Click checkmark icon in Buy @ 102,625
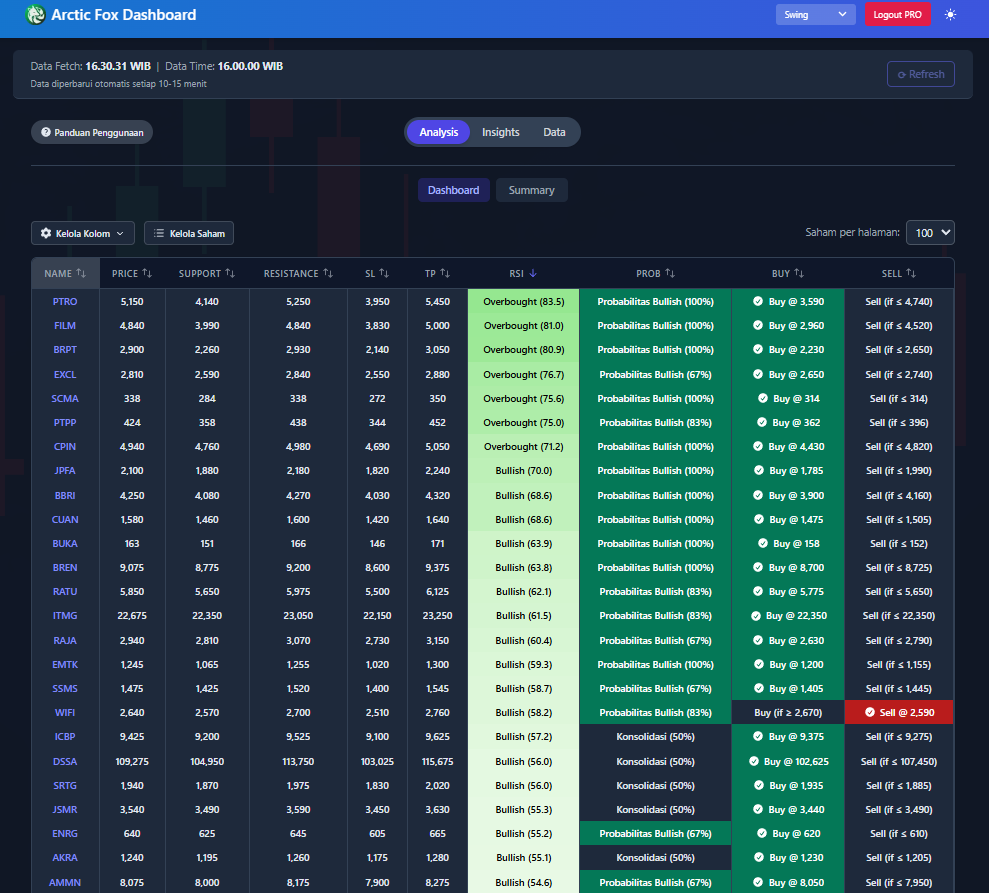The width and height of the screenshot is (989, 893). point(754,762)
